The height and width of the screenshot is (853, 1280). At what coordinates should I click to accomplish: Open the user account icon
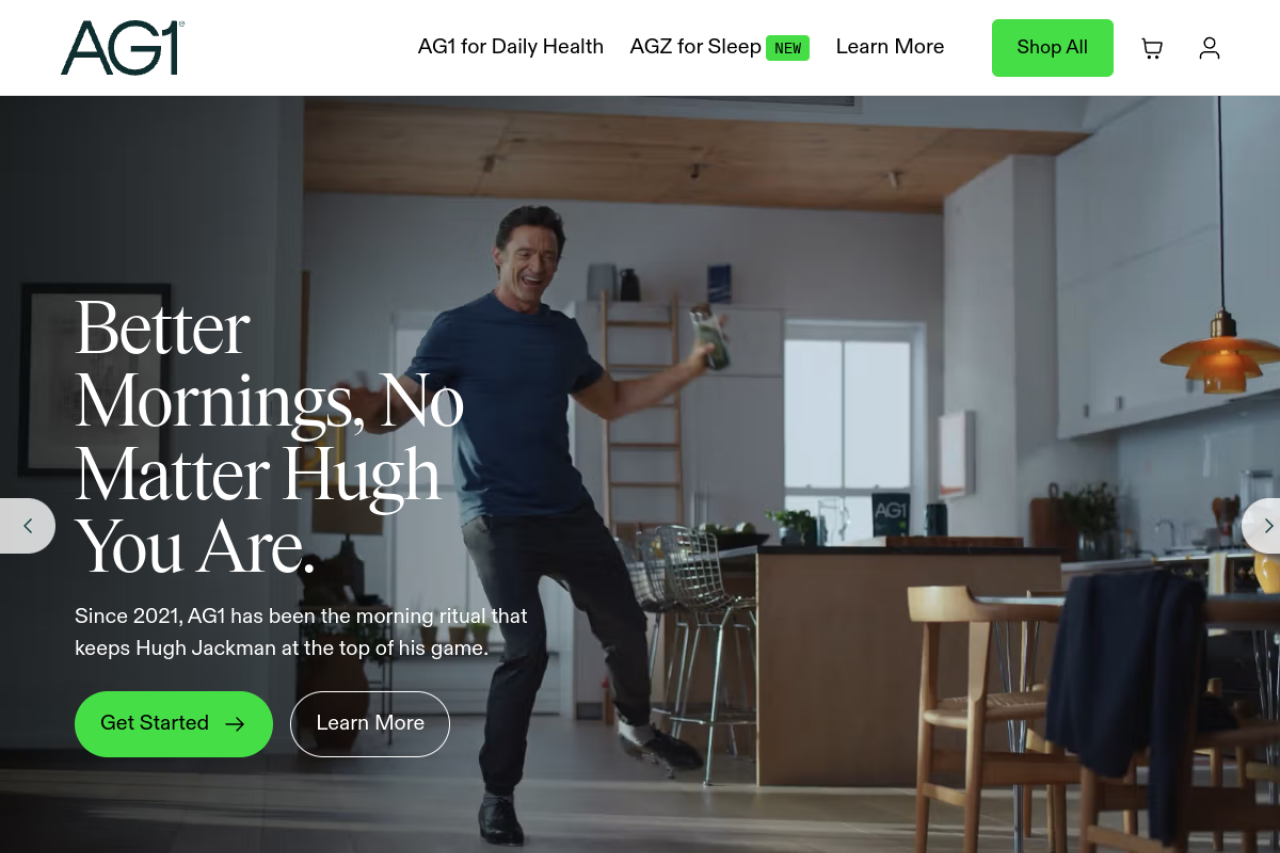point(1210,48)
